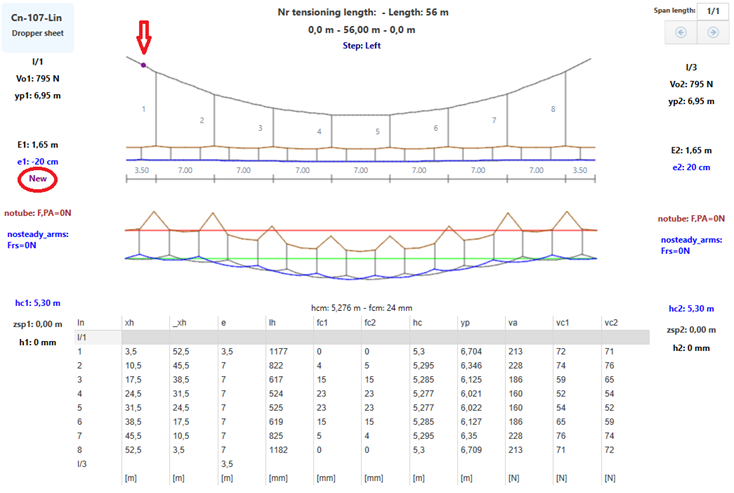Click the next span right arrow button
Screen dimensions: 734x493
(x=713, y=32)
